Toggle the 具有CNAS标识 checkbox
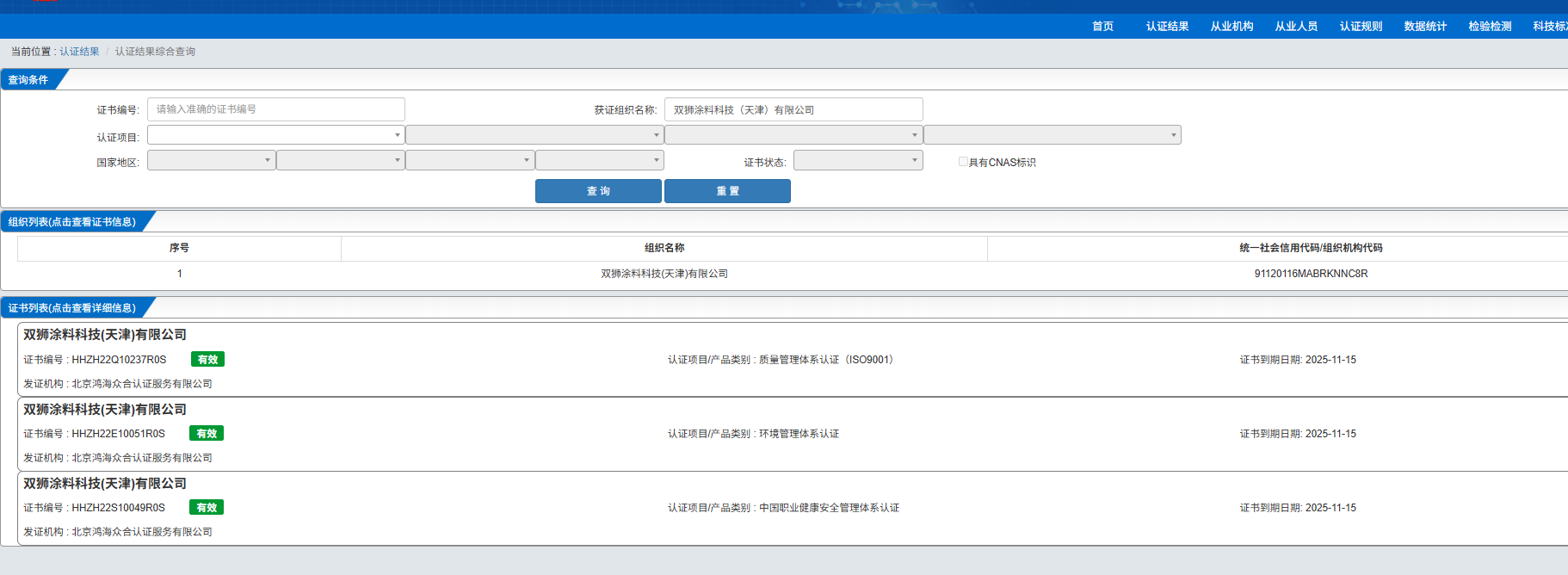The width and height of the screenshot is (1568, 575). pos(963,162)
